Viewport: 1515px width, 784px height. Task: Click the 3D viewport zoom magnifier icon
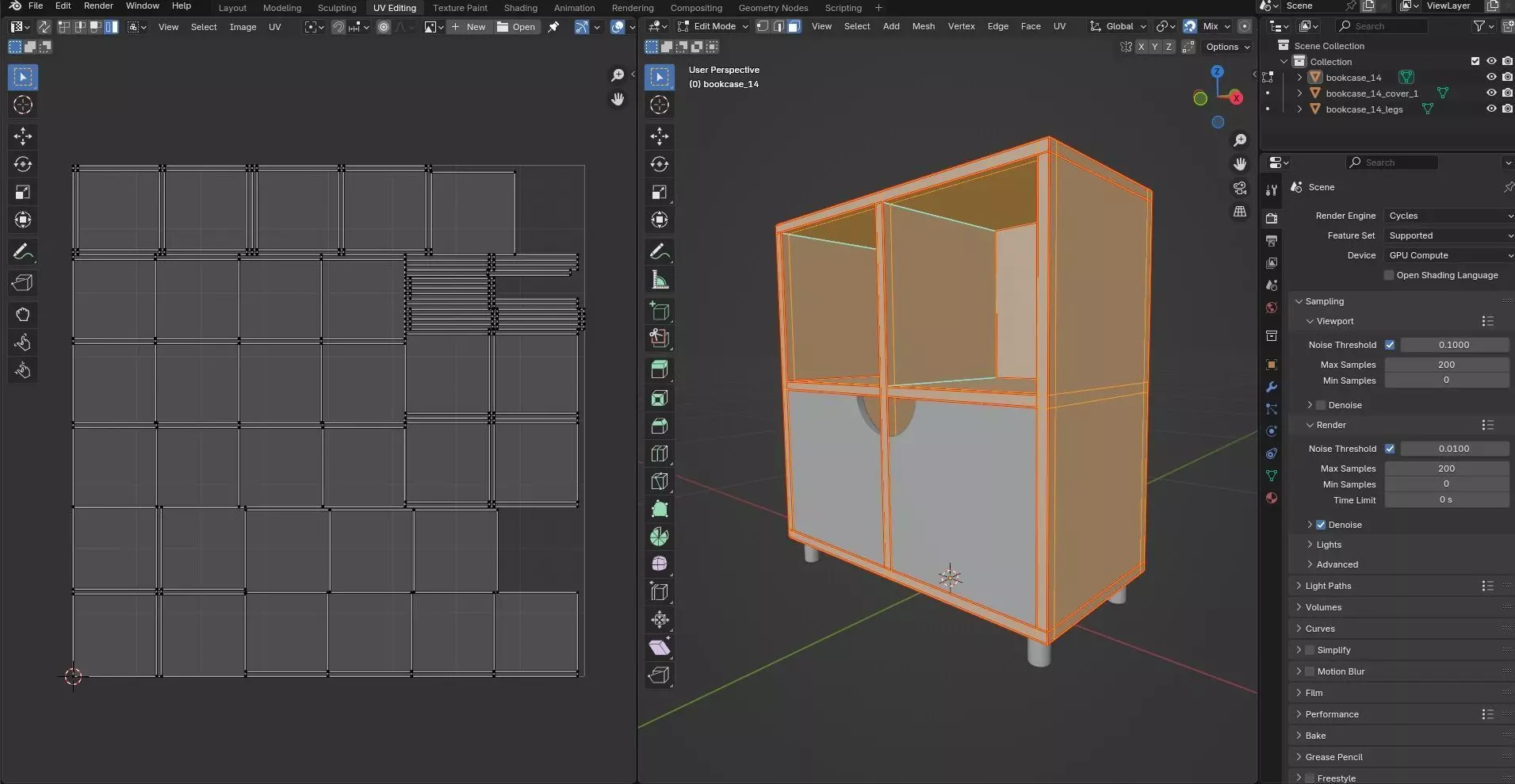tap(1240, 140)
